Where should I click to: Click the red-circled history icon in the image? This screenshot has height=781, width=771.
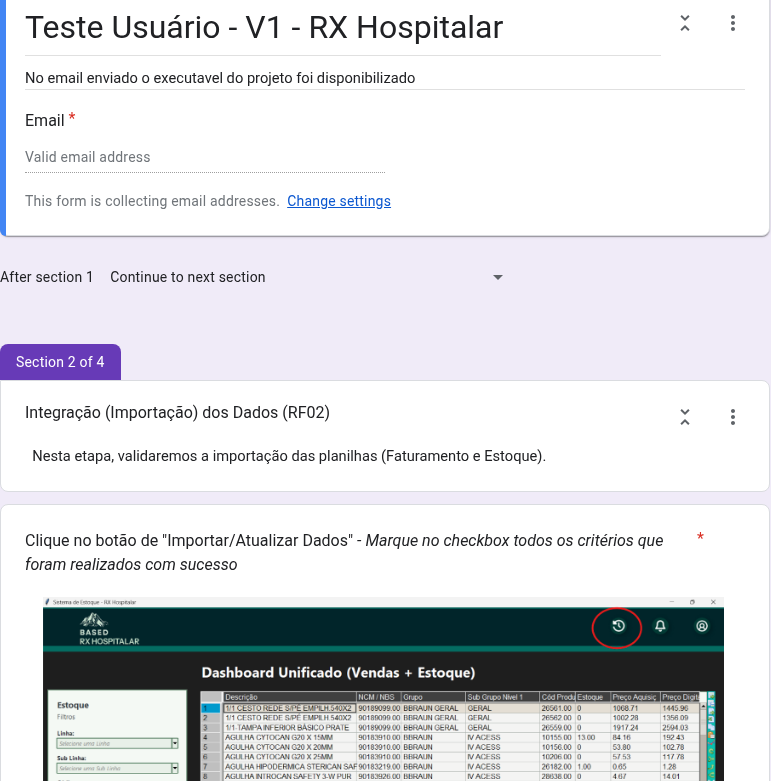click(618, 627)
